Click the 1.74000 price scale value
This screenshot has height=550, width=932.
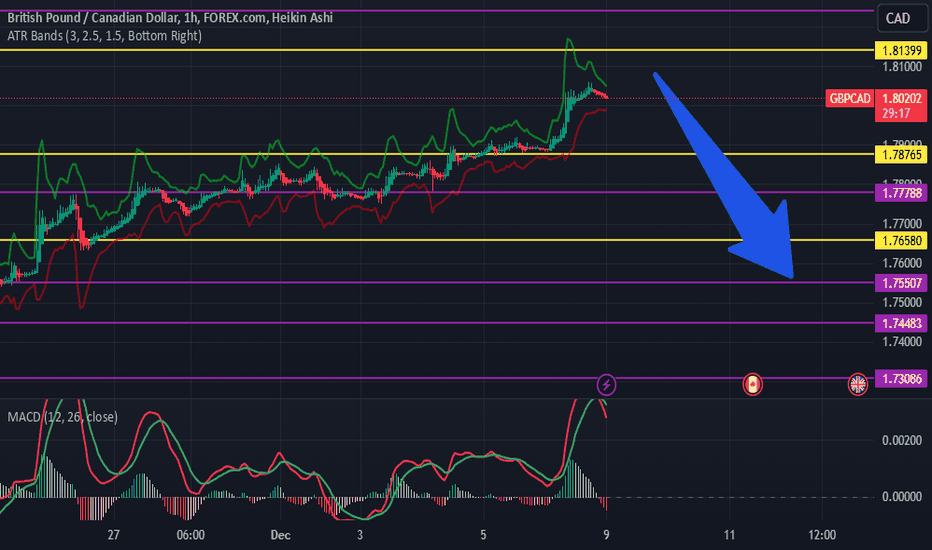click(x=902, y=342)
